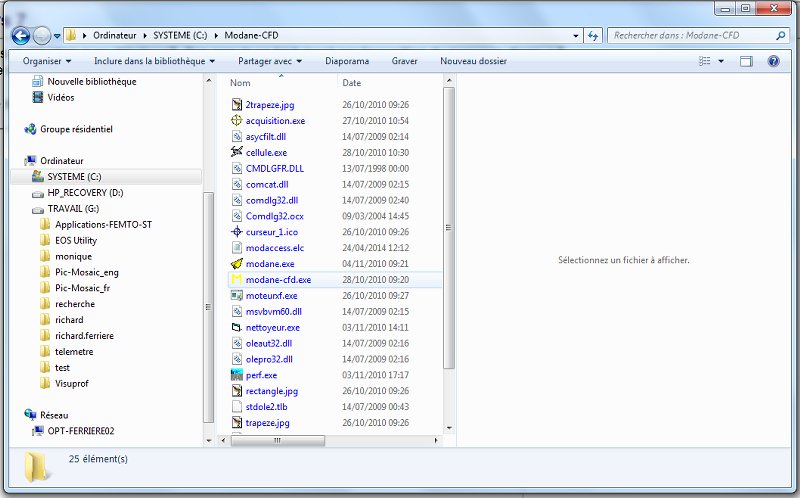800x498 pixels.
Task: Select the file name Comdlg32.ocx
Action: pyautogui.click(x=274, y=216)
